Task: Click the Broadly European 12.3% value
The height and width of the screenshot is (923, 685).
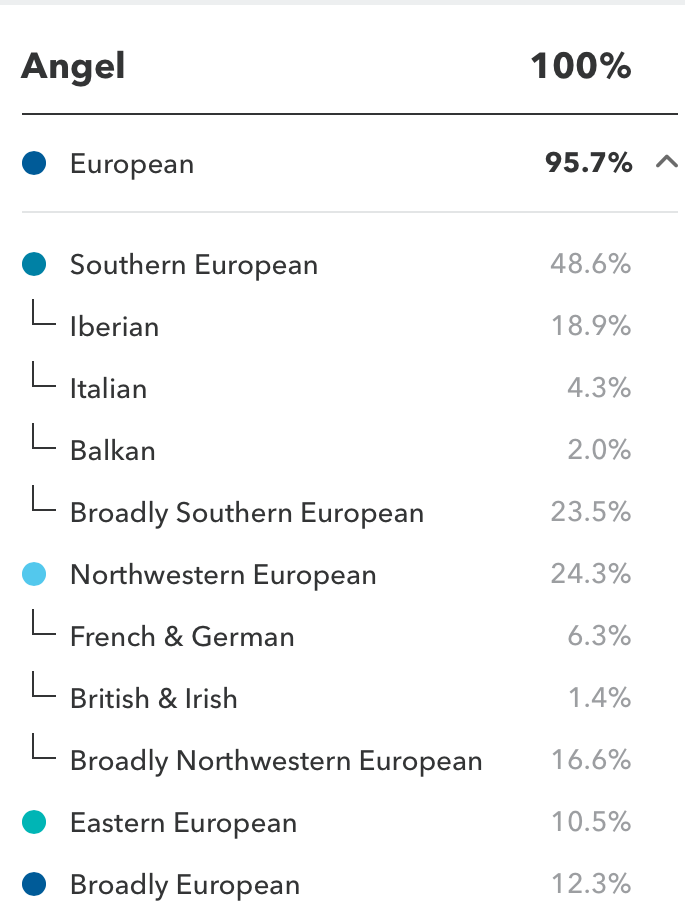Action: (591, 884)
